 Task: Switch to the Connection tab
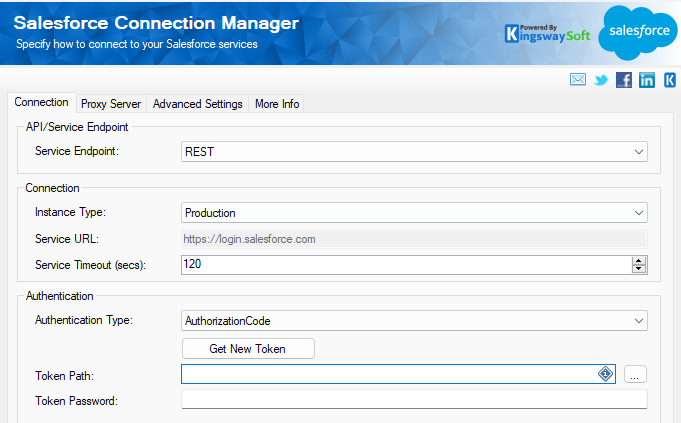point(42,102)
